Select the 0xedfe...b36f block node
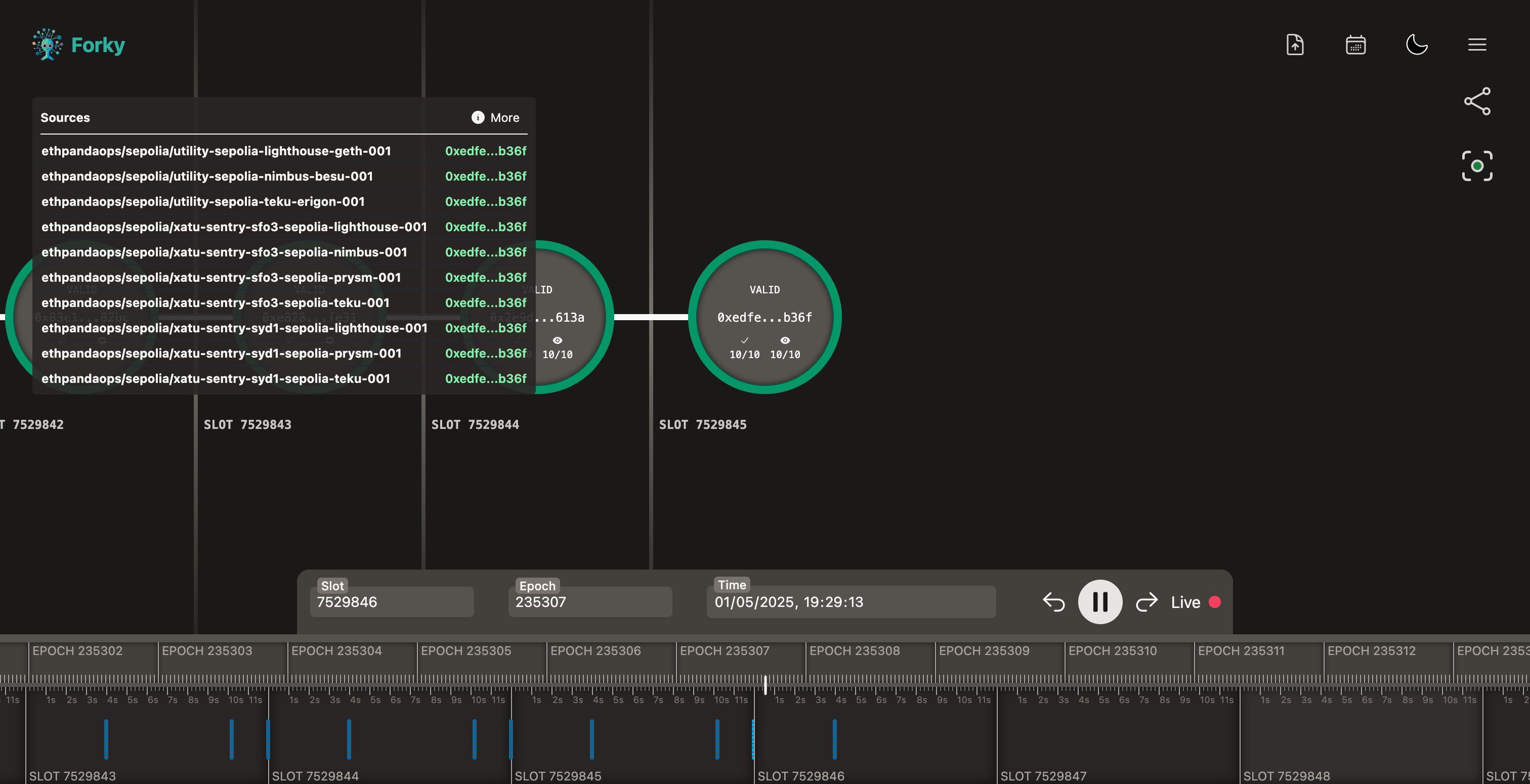 (764, 317)
